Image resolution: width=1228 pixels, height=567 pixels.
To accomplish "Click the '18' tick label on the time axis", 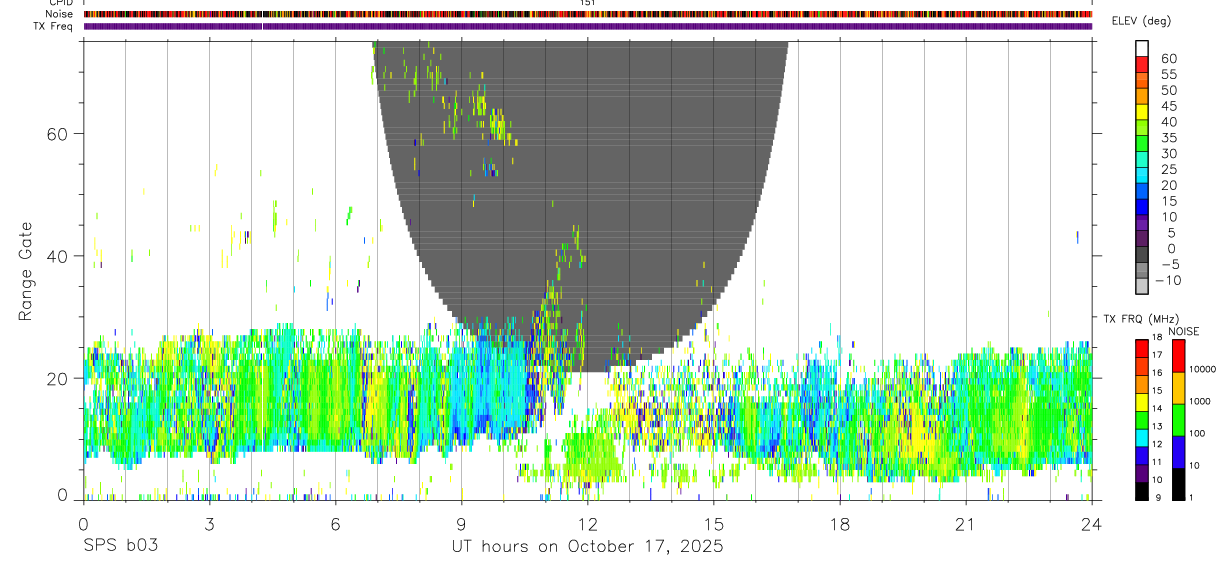I will [840, 524].
